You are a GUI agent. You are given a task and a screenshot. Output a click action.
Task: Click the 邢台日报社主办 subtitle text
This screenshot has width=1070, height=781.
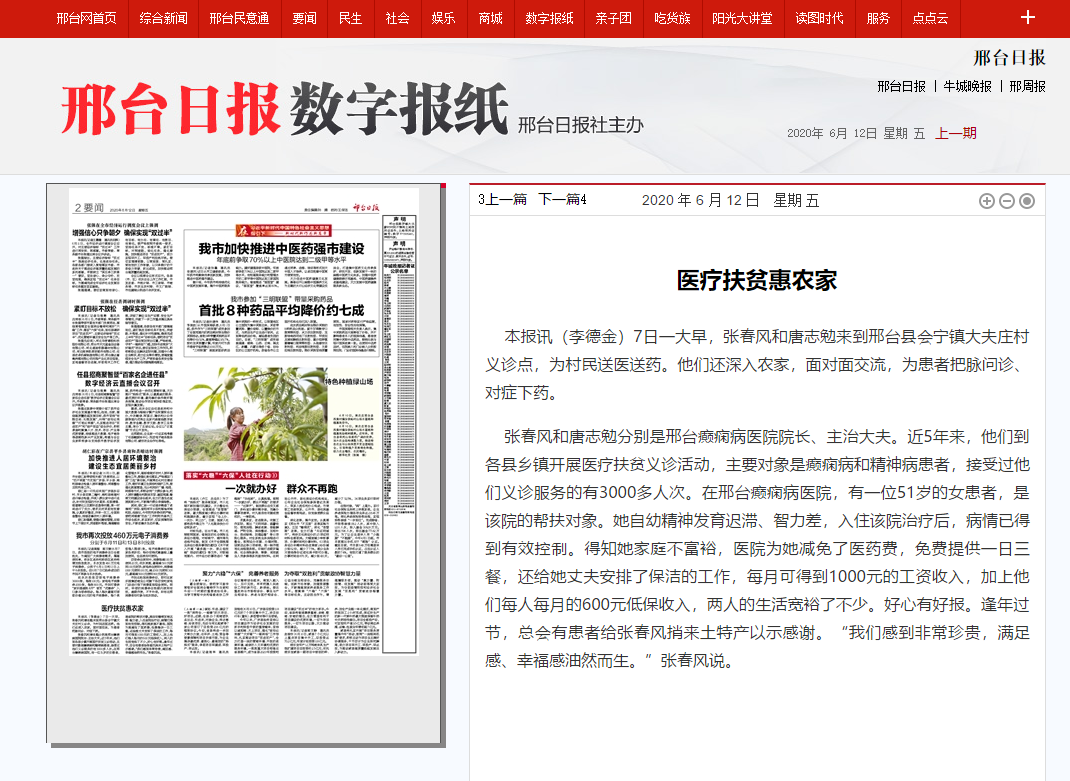[x=581, y=125]
